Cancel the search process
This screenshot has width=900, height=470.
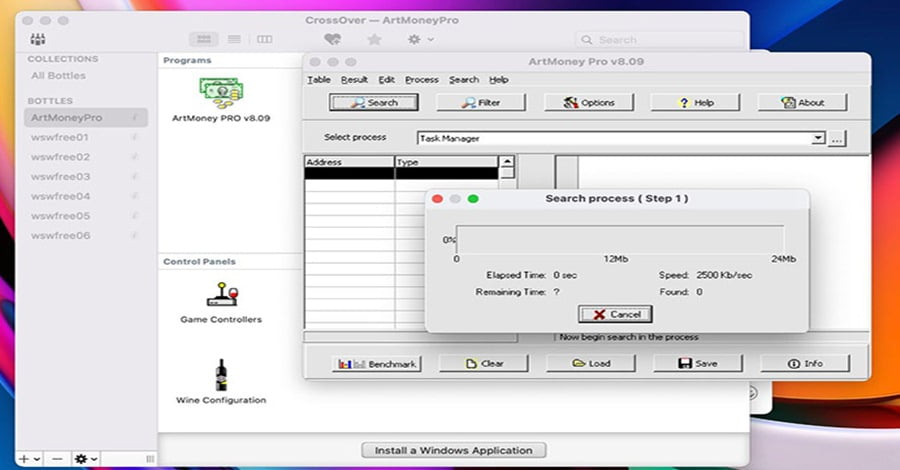(x=615, y=314)
